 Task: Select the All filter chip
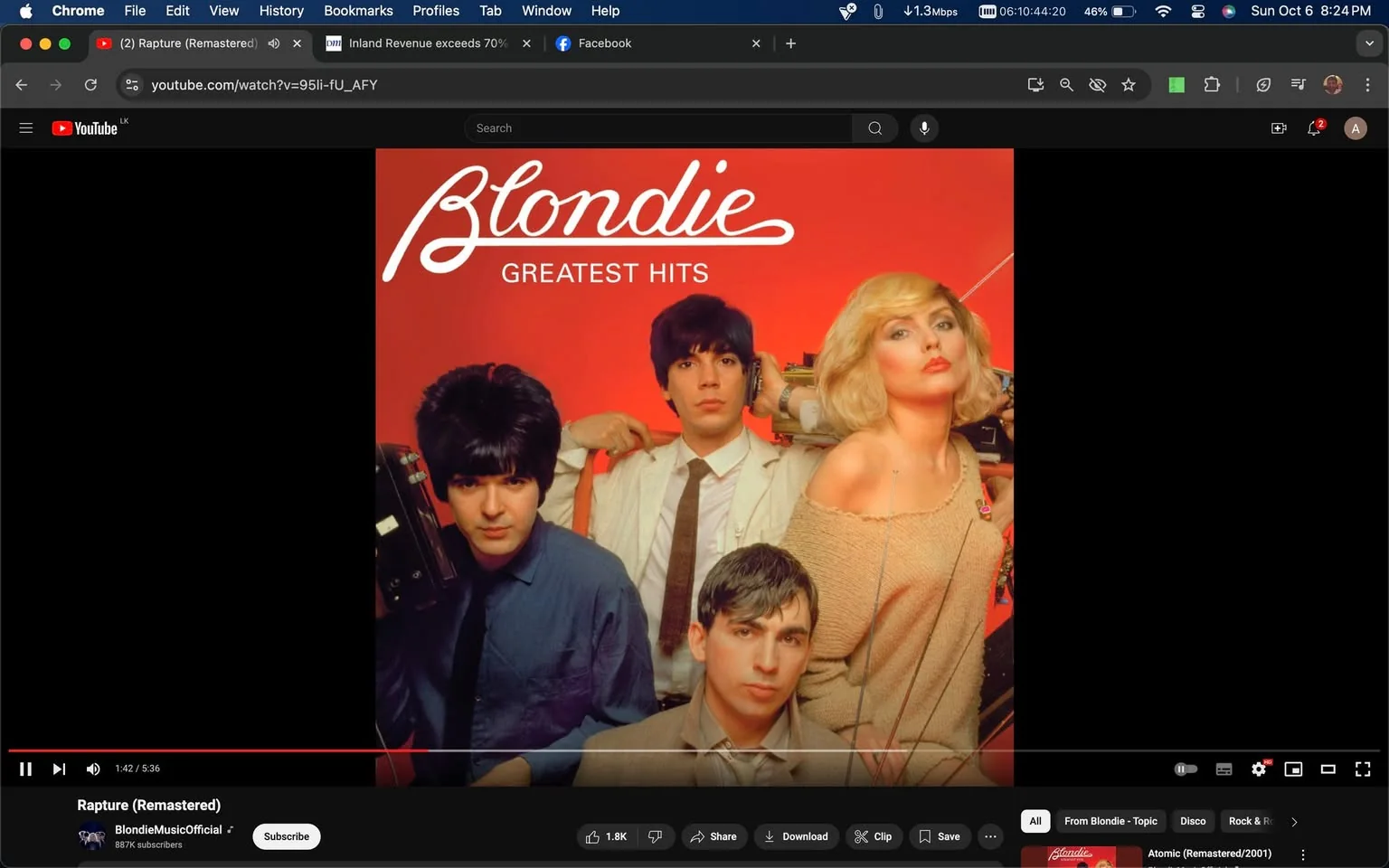(1035, 821)
